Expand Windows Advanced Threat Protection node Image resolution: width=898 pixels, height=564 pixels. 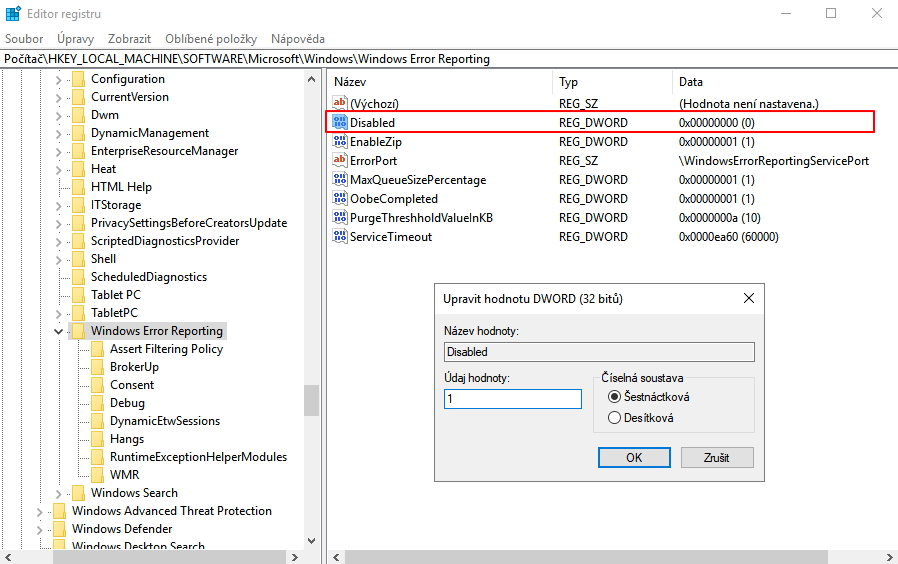[40, 512]
